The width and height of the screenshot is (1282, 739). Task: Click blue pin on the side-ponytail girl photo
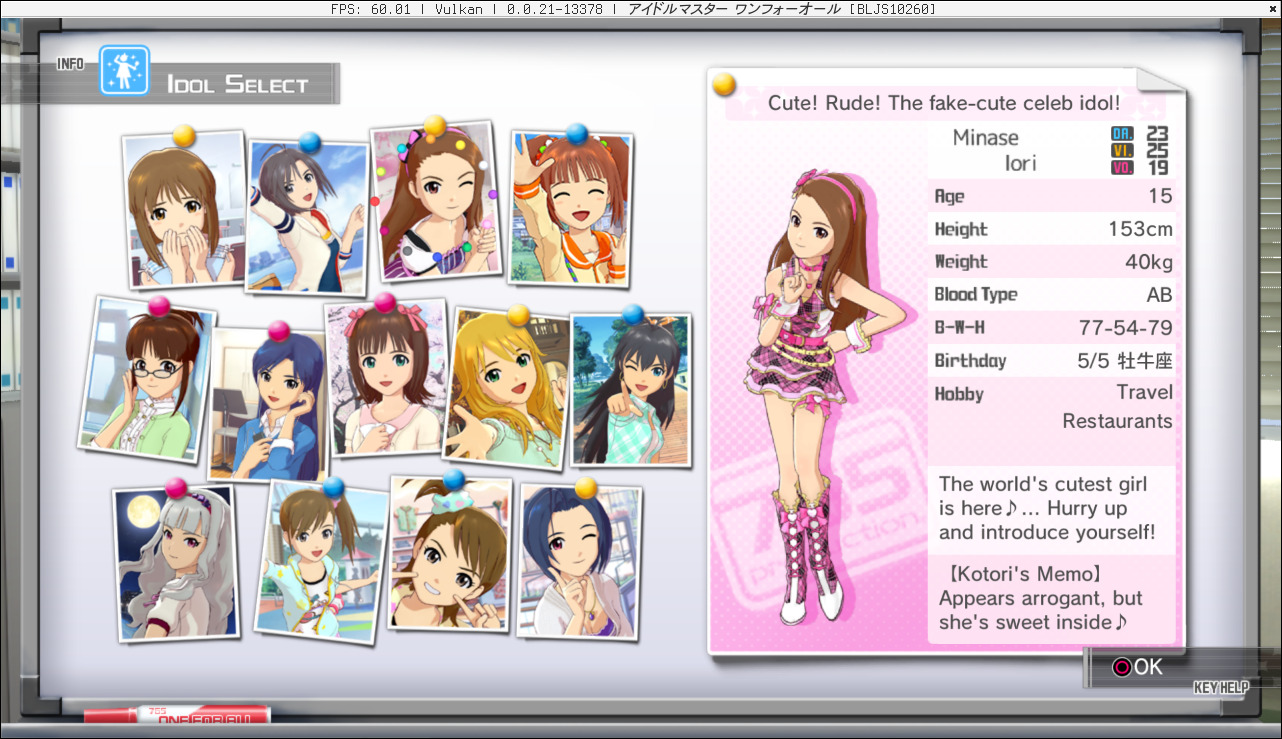click(x=334, y=487)
